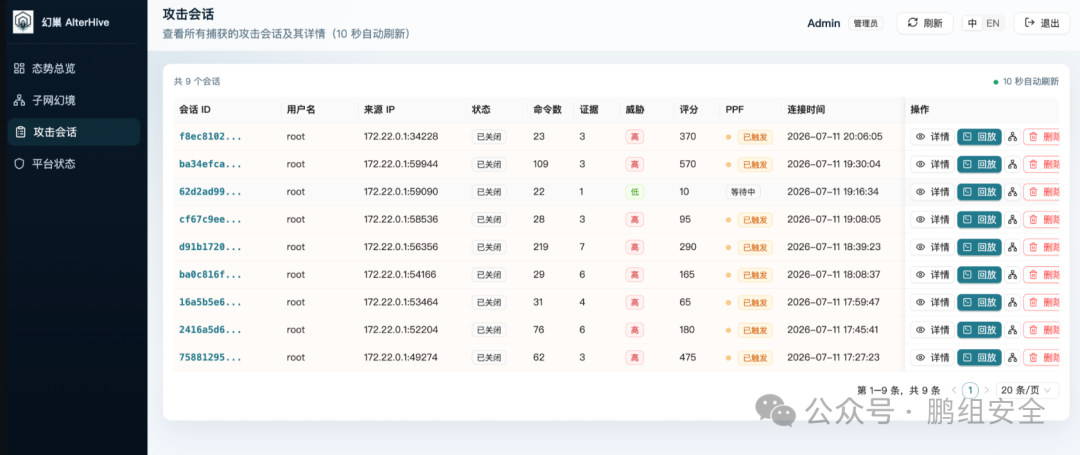Replay session ba34efca with 回放
This screenshot has width=1080, height=455.
(x=979, y=165)
